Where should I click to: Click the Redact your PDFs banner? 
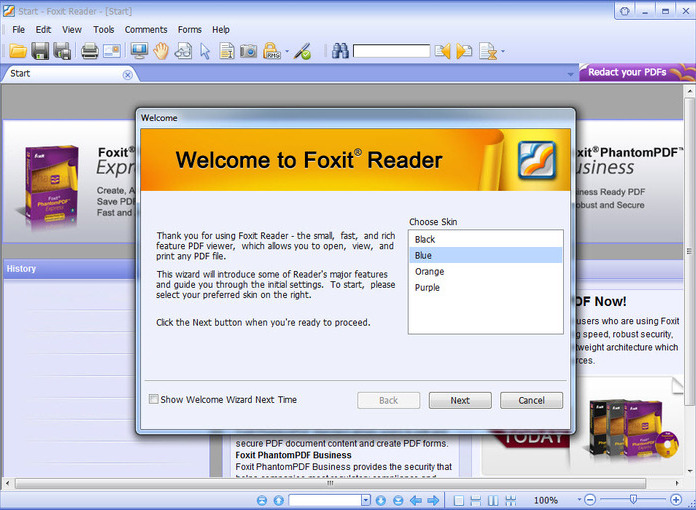[637, 72]
